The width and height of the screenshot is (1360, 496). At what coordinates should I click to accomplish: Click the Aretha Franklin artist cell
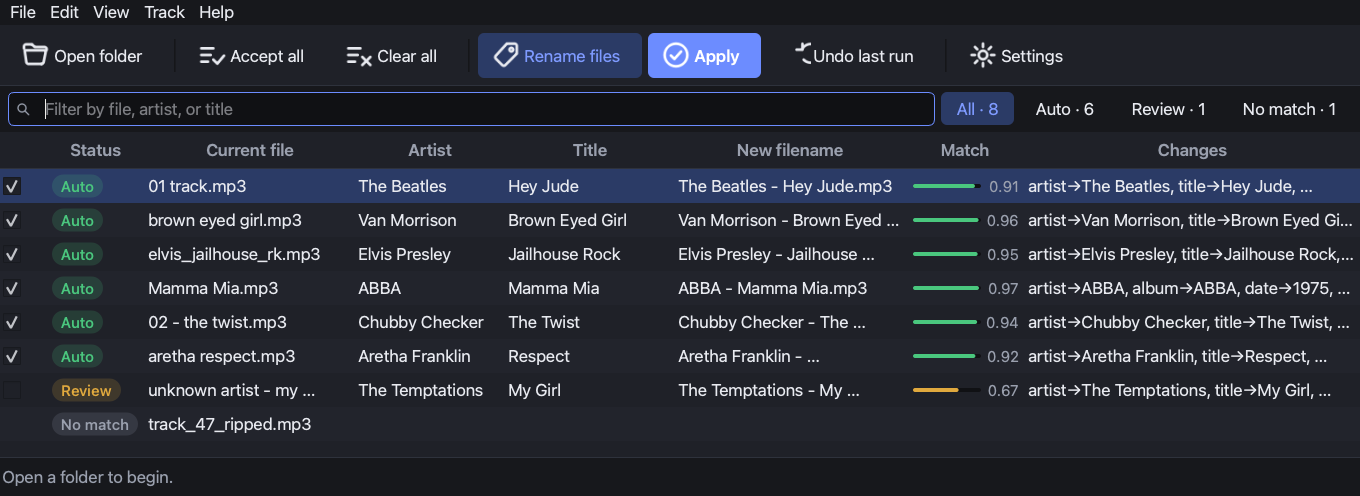[414, 356]
